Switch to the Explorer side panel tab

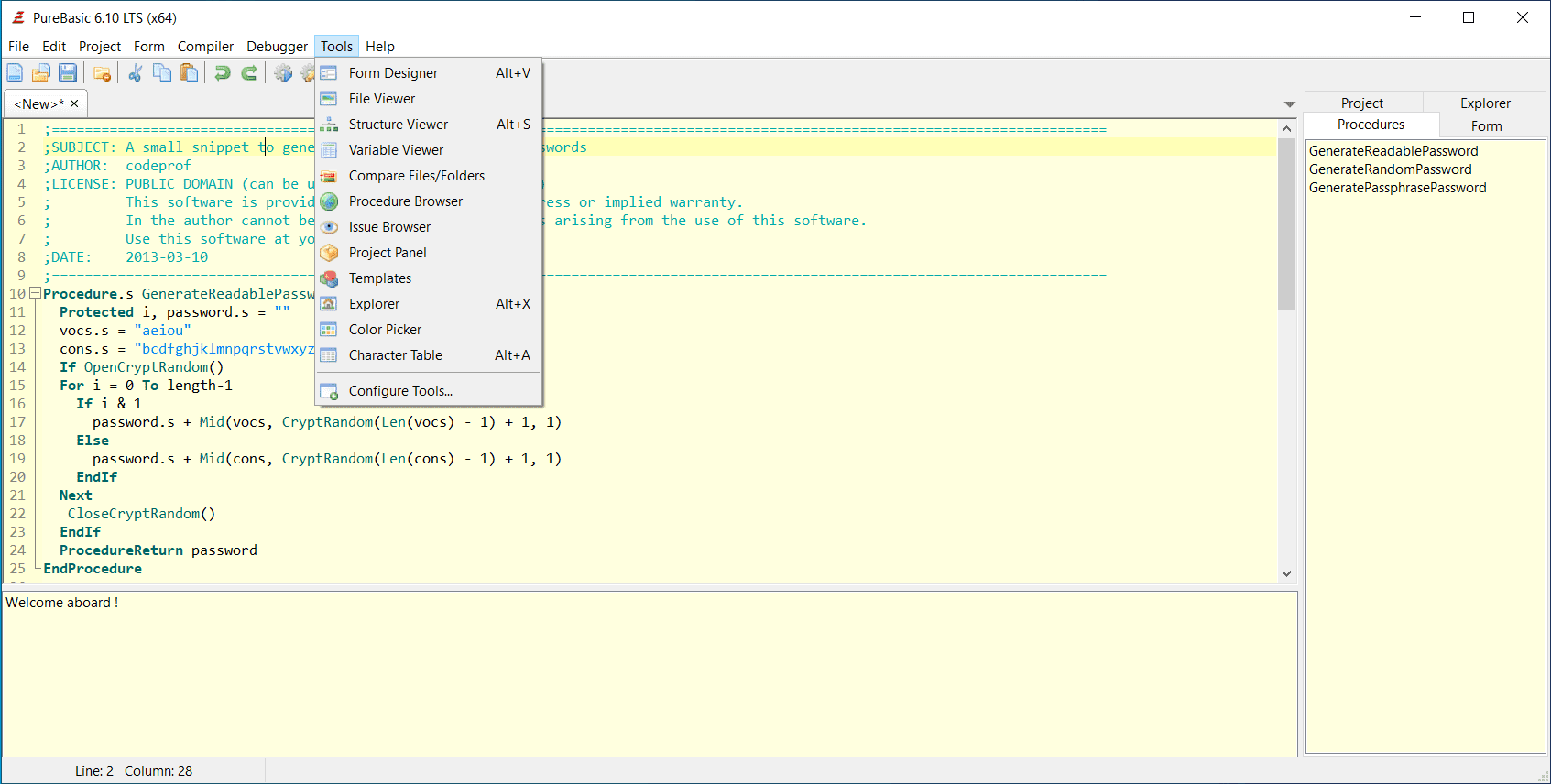(x=1485, y=103)
